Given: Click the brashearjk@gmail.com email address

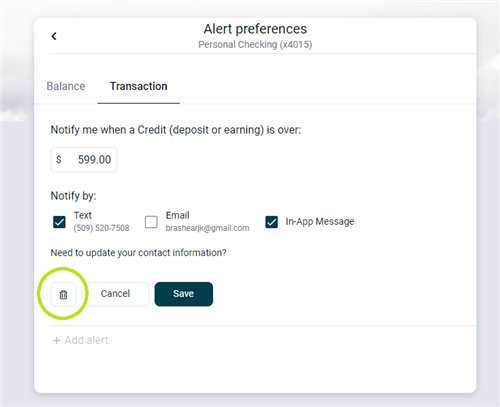Looking at the screenshot, I should pos(207,228).
